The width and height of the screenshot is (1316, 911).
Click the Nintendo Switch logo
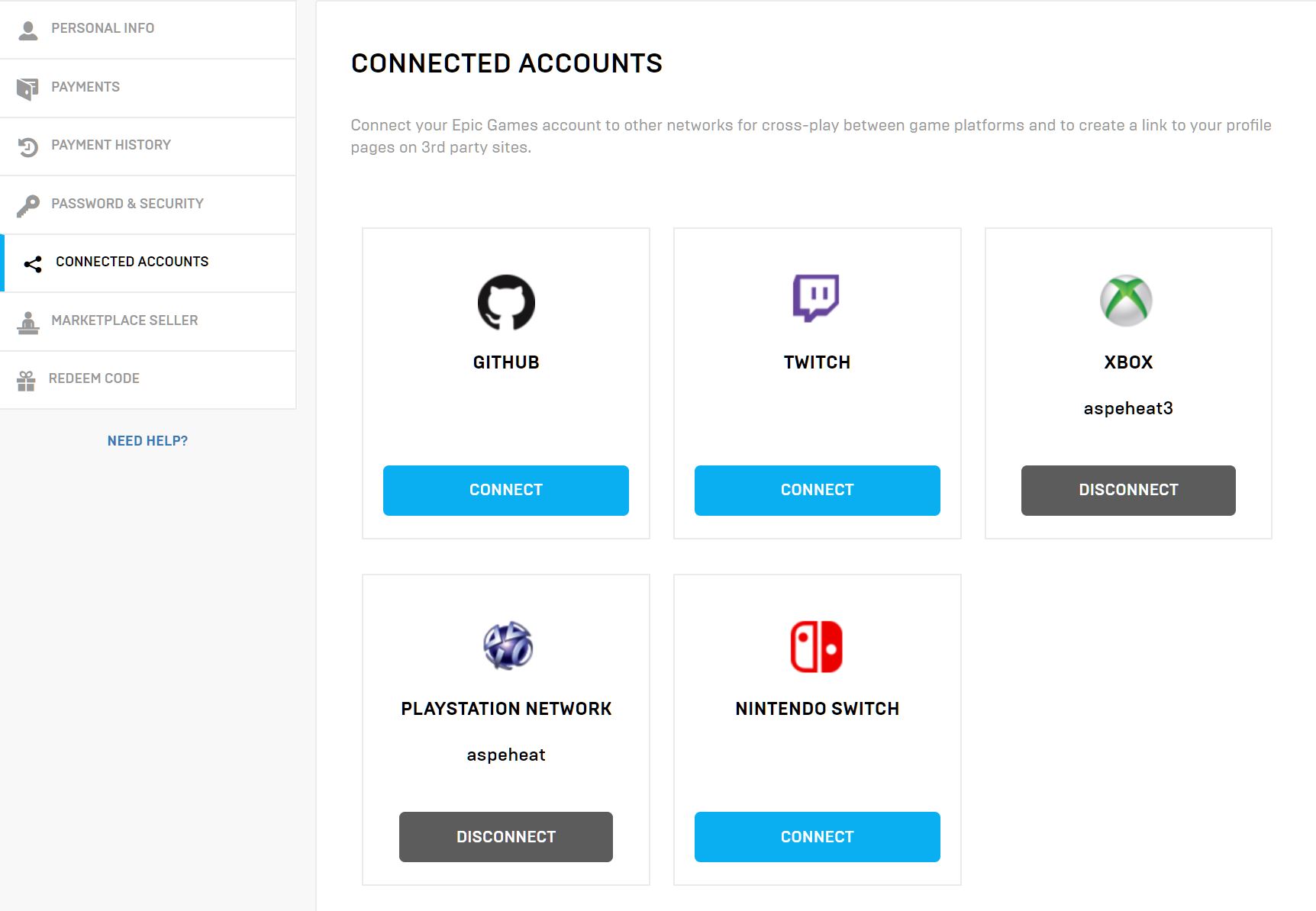click(816, 646)
